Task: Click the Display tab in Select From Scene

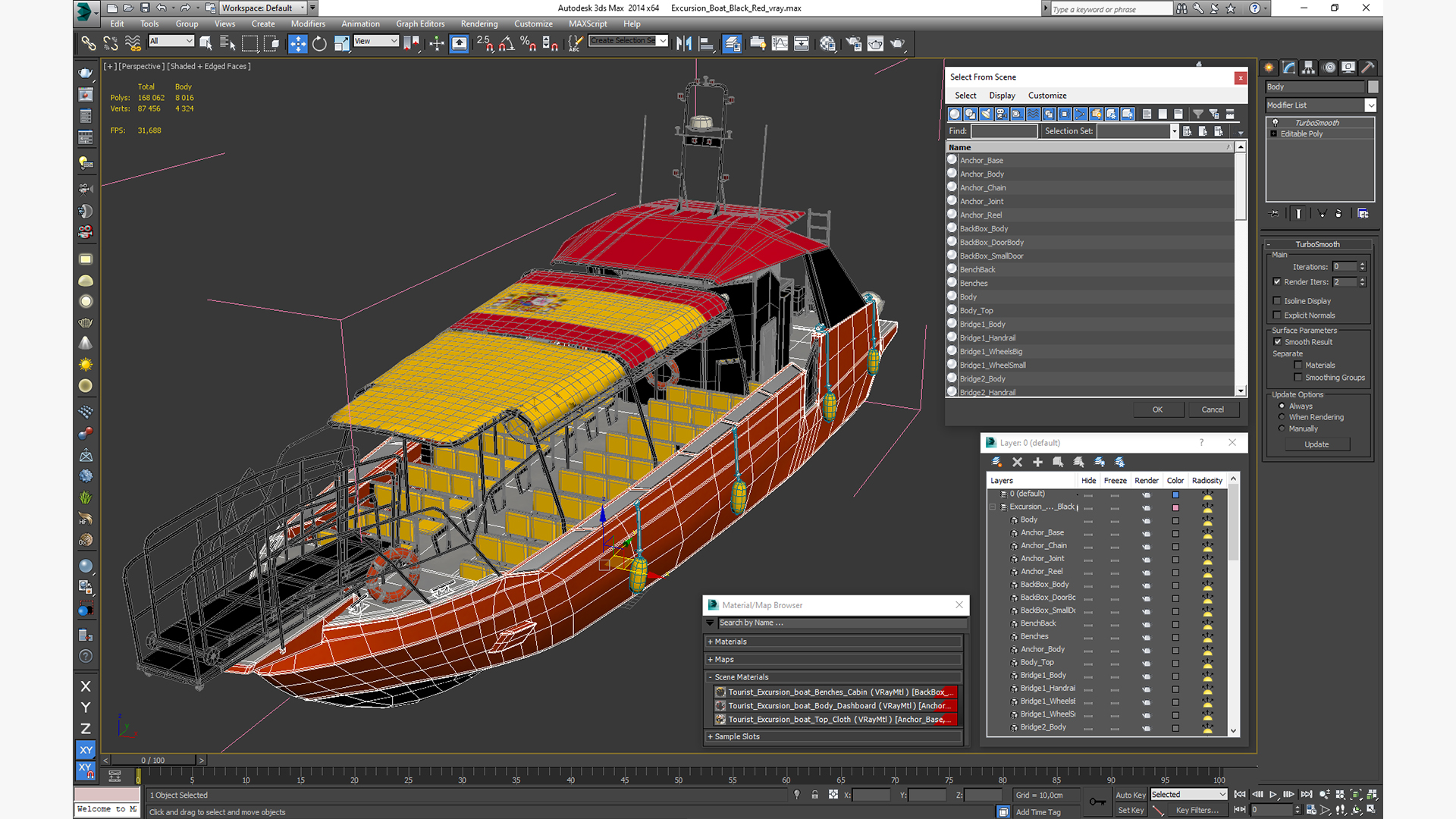Action: pos(1001,94)
